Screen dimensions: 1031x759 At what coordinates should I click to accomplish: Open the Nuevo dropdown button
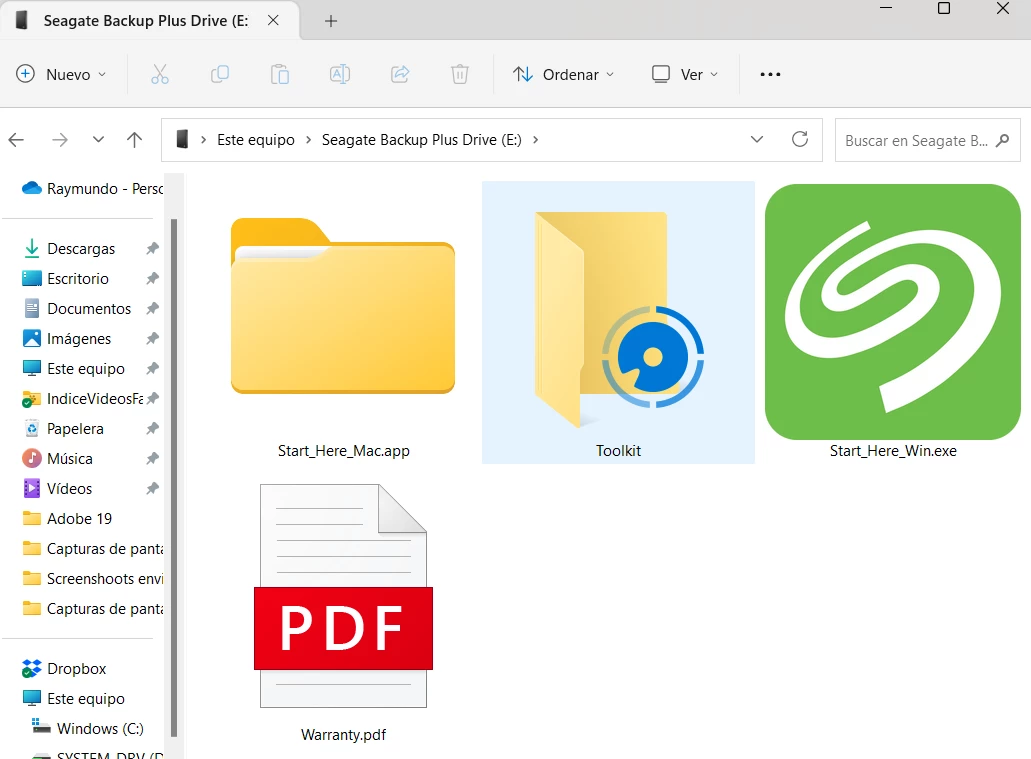60,74
